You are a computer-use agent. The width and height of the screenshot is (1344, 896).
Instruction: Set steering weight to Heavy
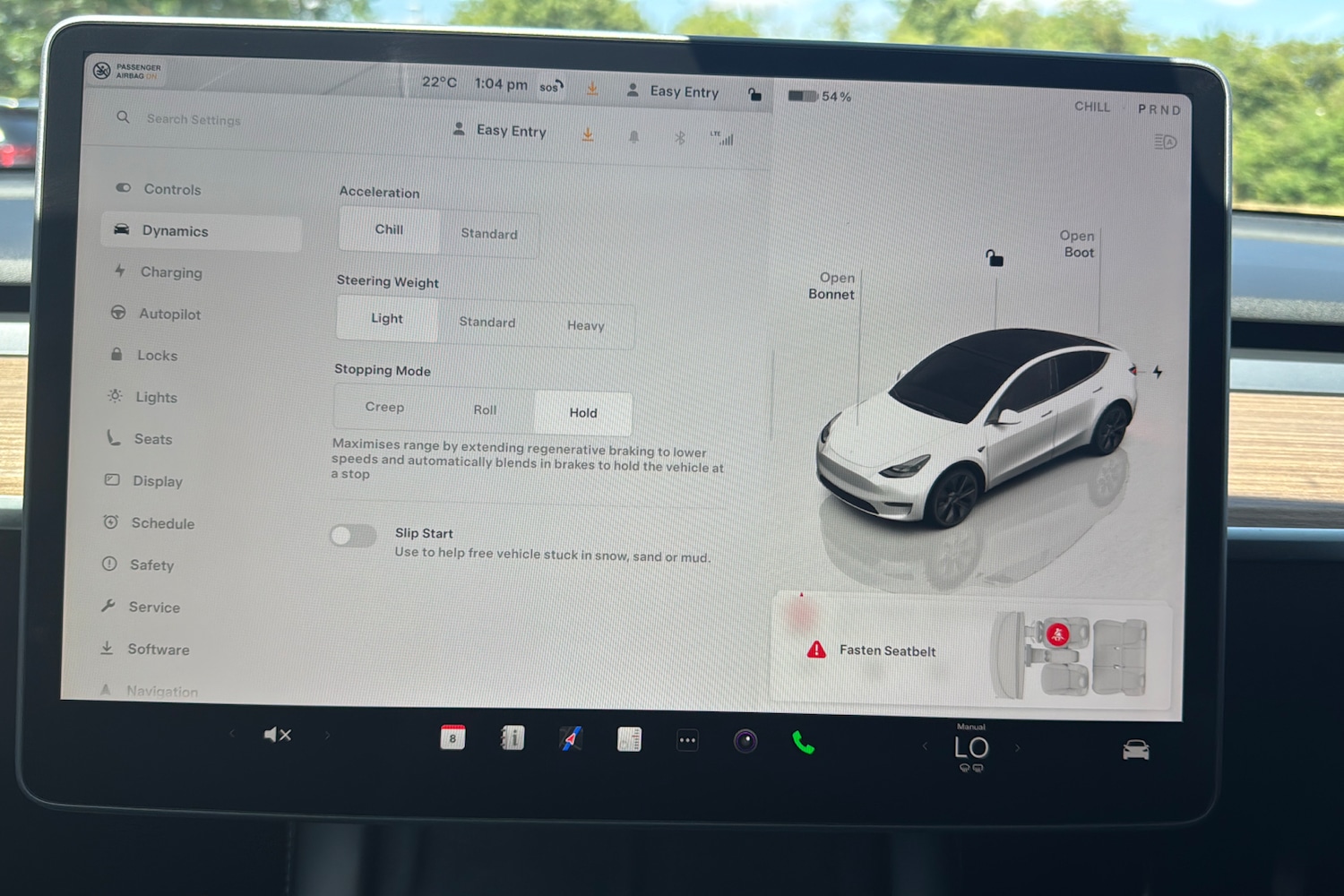[x=586, y=325]
